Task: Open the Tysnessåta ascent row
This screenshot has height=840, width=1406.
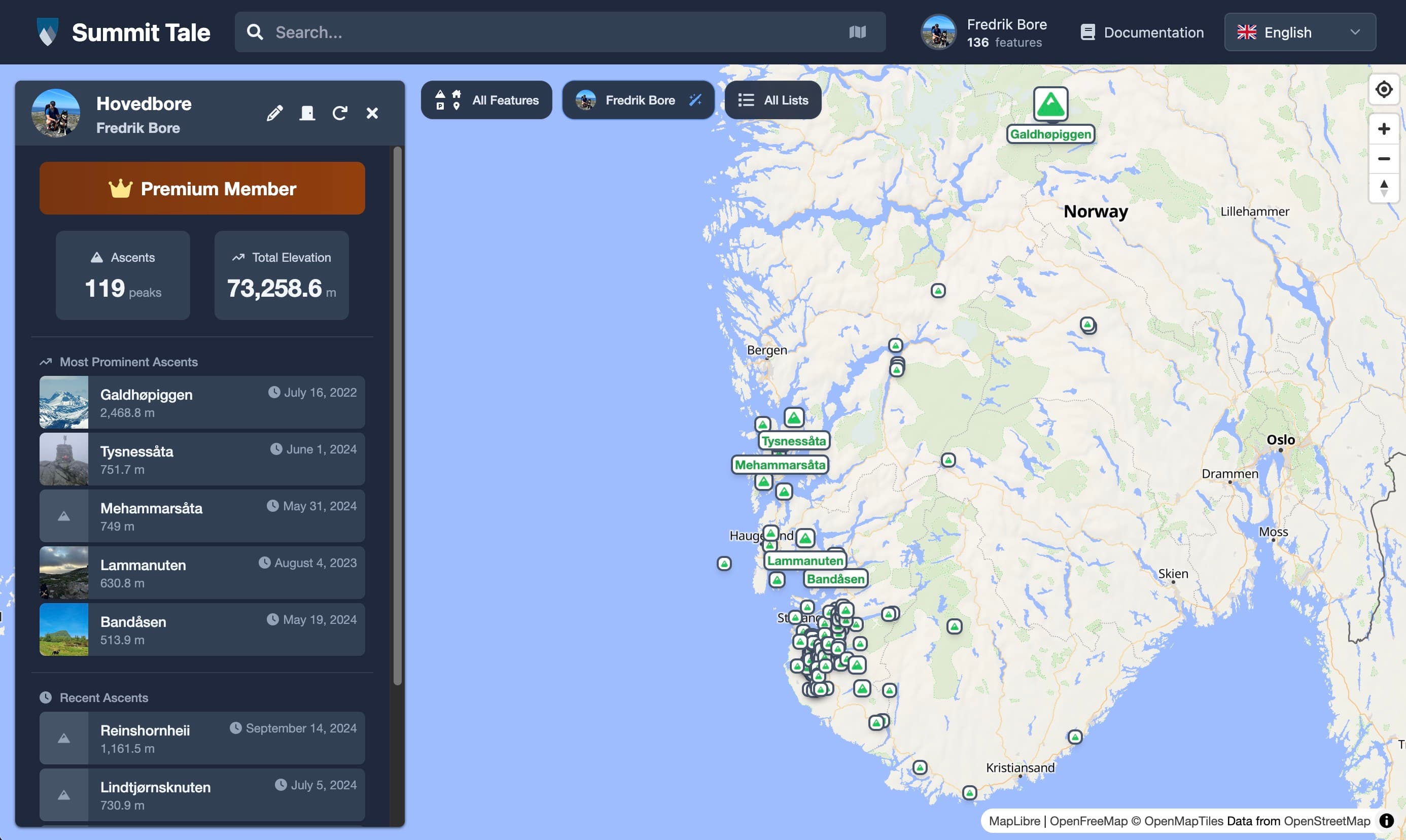Action: click(x=202, y=459)
